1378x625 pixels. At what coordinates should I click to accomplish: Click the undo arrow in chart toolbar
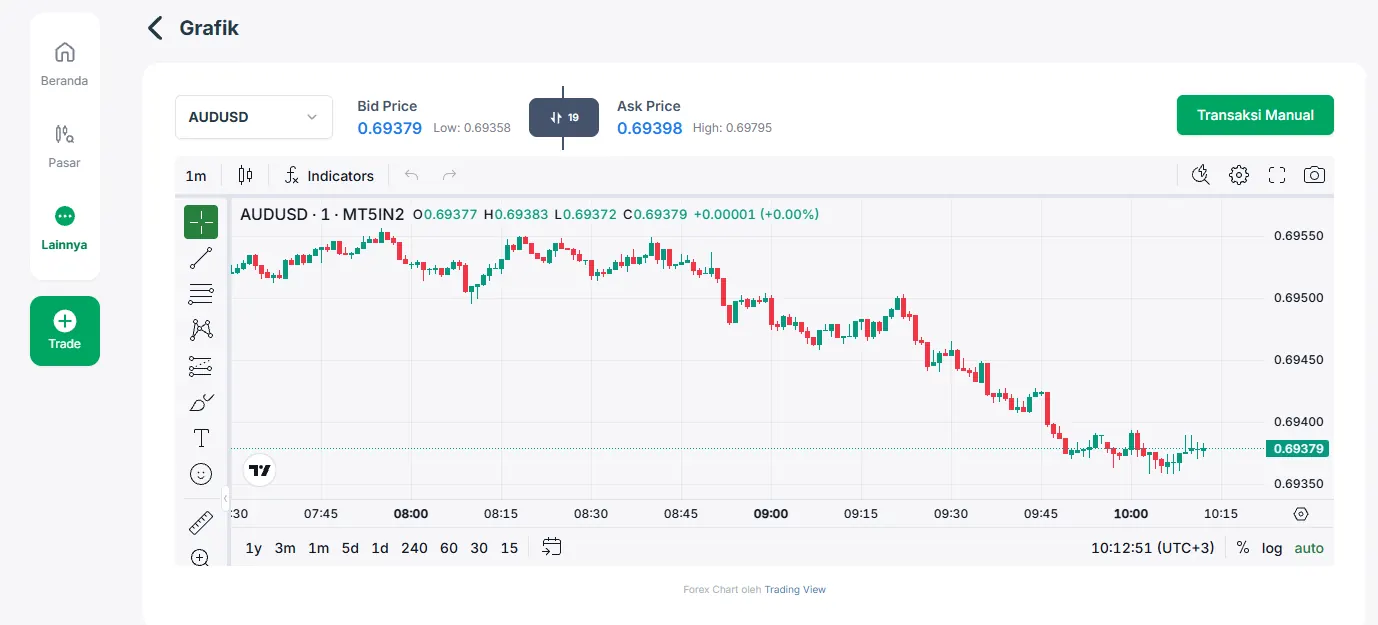[x=411, y=175]
